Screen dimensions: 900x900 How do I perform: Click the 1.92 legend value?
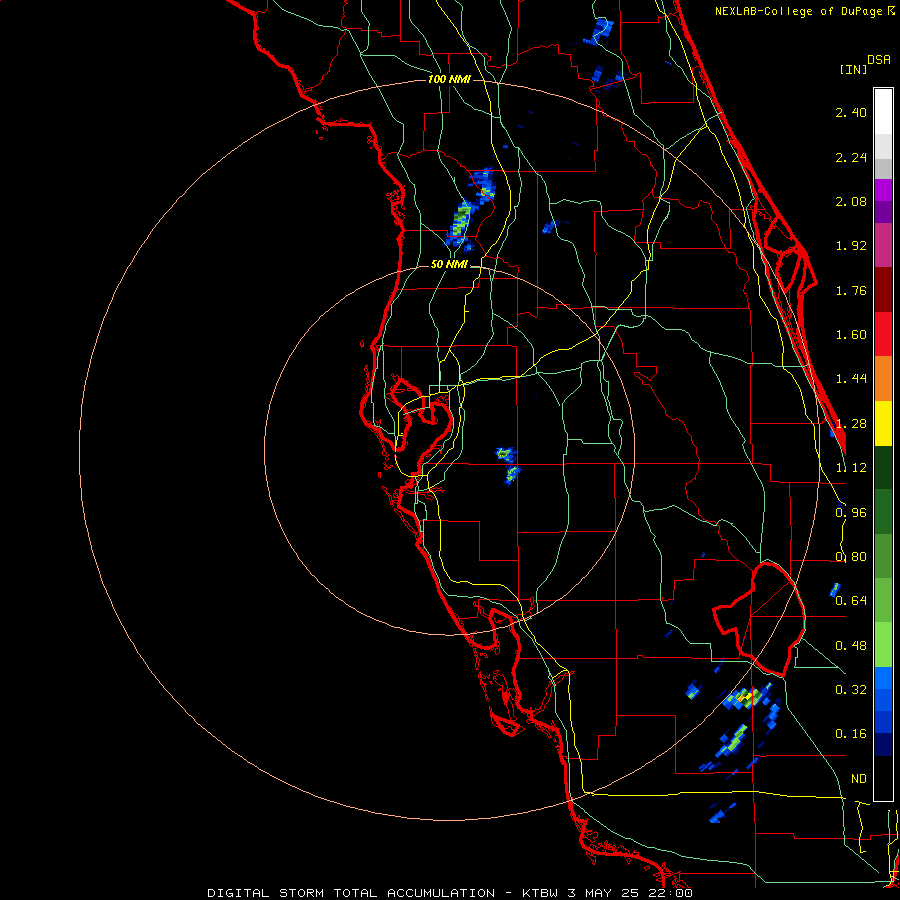click(851, 246)
